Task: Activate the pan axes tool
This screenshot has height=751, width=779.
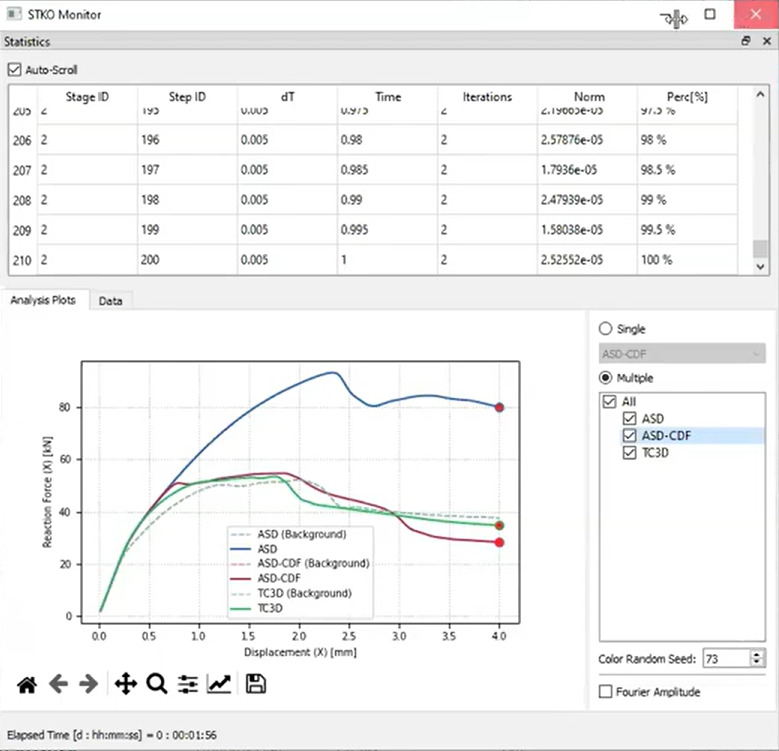Action: 126,684
